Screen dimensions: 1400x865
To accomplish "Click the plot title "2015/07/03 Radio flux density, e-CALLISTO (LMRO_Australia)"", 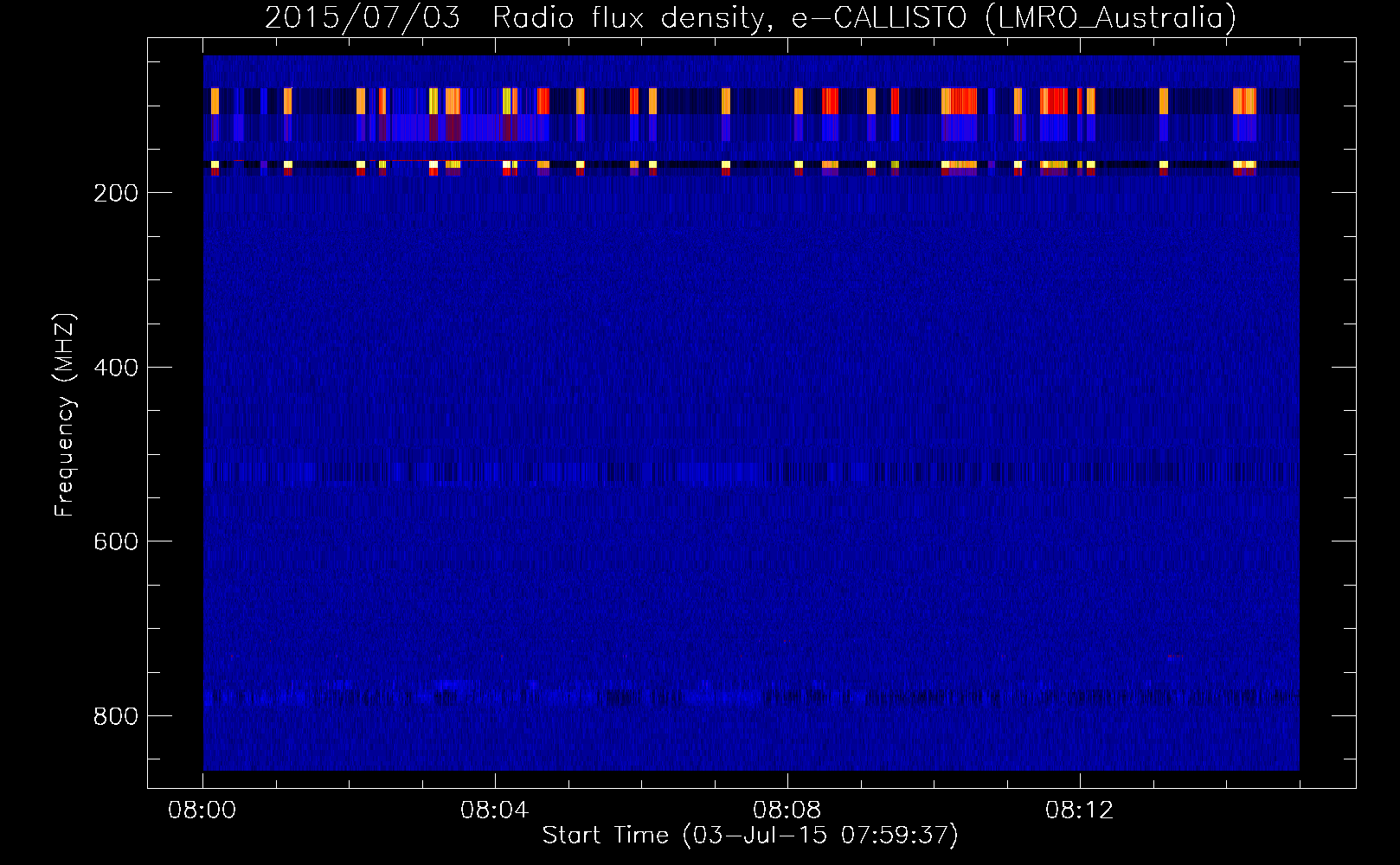I will coord(750,17).
